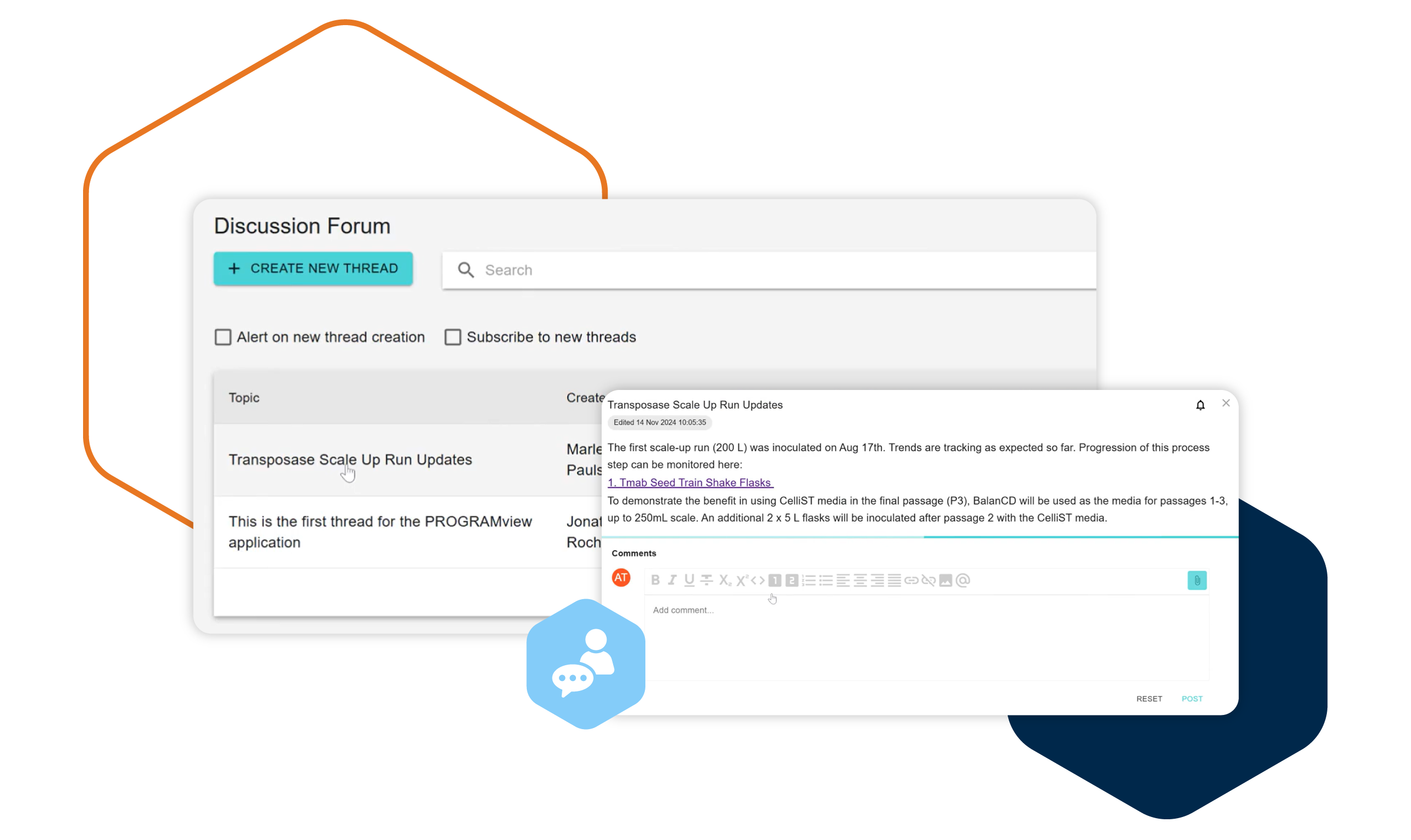Toggle Subscribe to new threads checkbox
This screenshot has height=840, width=1411.
(x=452, y=337)
